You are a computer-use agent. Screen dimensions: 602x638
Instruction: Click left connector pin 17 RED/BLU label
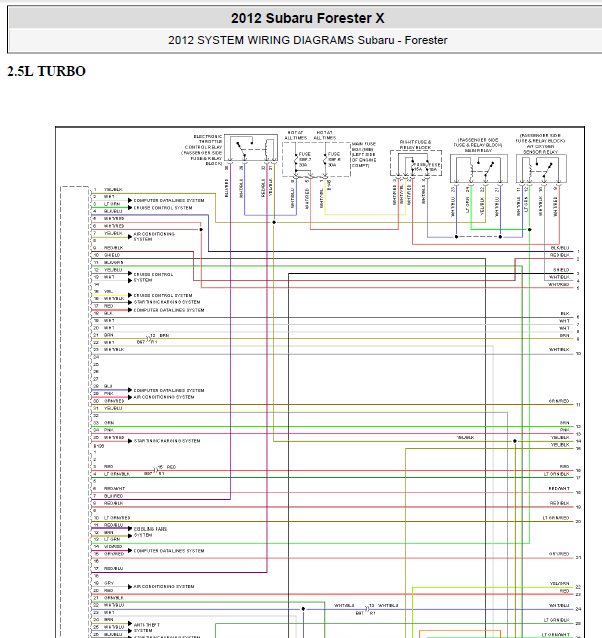[113, 569]
